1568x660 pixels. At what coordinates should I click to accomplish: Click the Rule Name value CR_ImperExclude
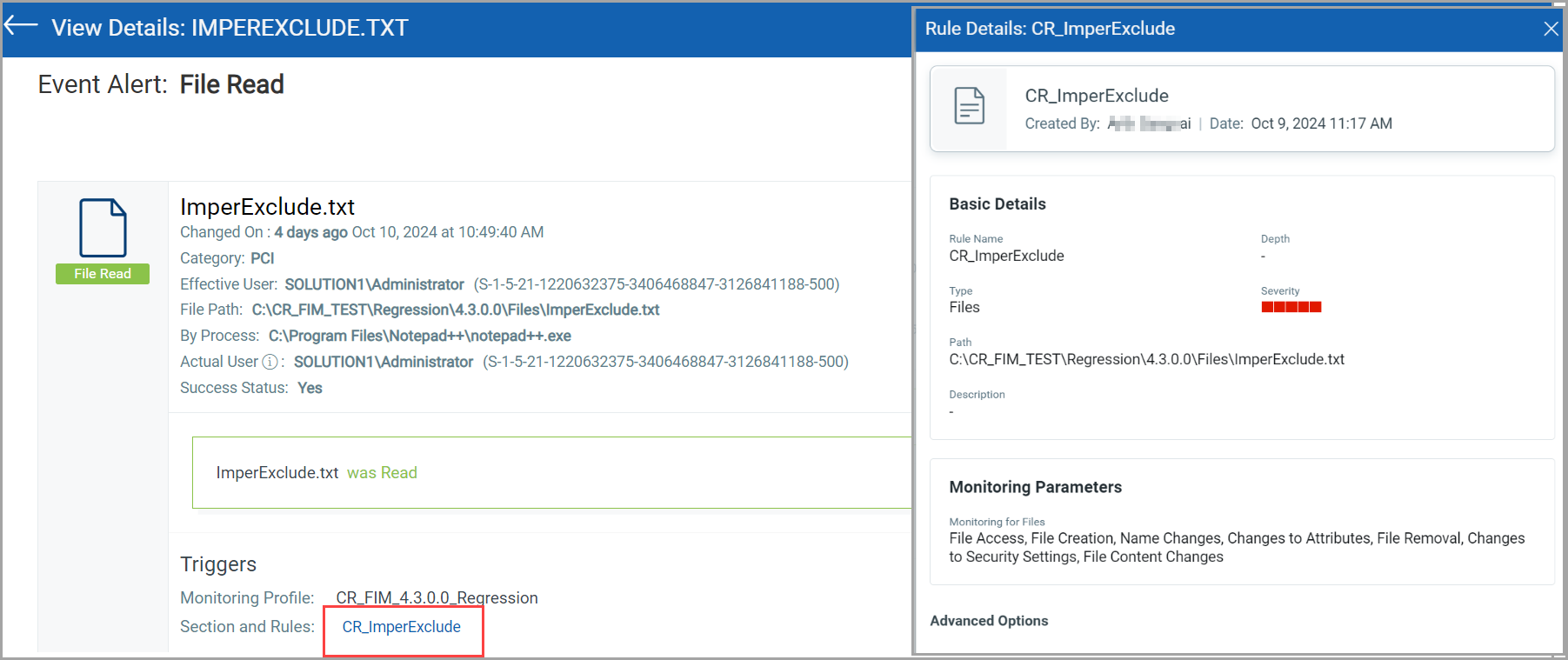pyautogui.click(x=1007, y=256)
